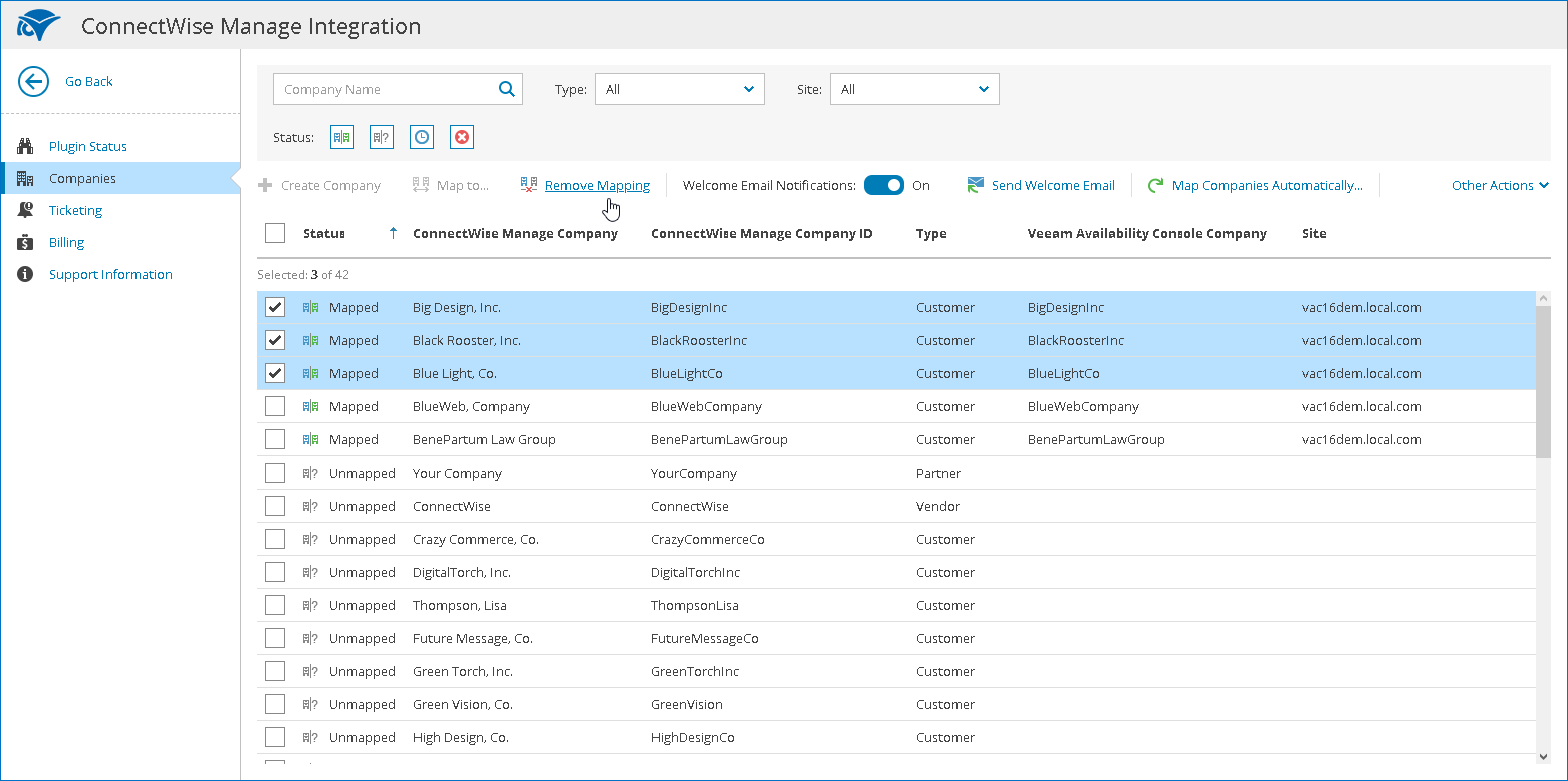1568x781 pixels.
Task: Turn off Welcome Email Notifications switch
Action: pos(884,185)
